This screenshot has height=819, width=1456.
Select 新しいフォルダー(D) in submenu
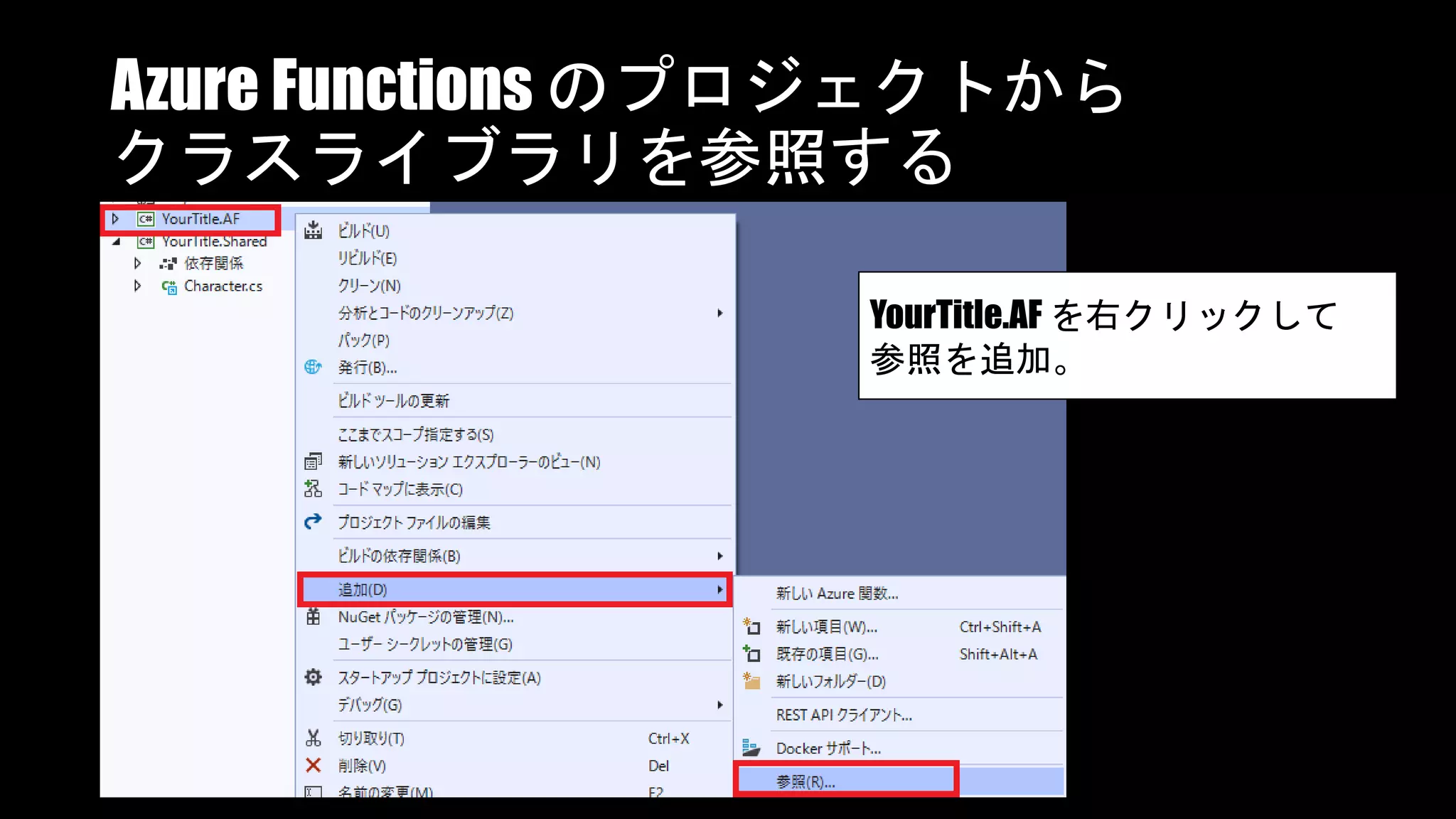pyautogui.click(x=900, y=680)
